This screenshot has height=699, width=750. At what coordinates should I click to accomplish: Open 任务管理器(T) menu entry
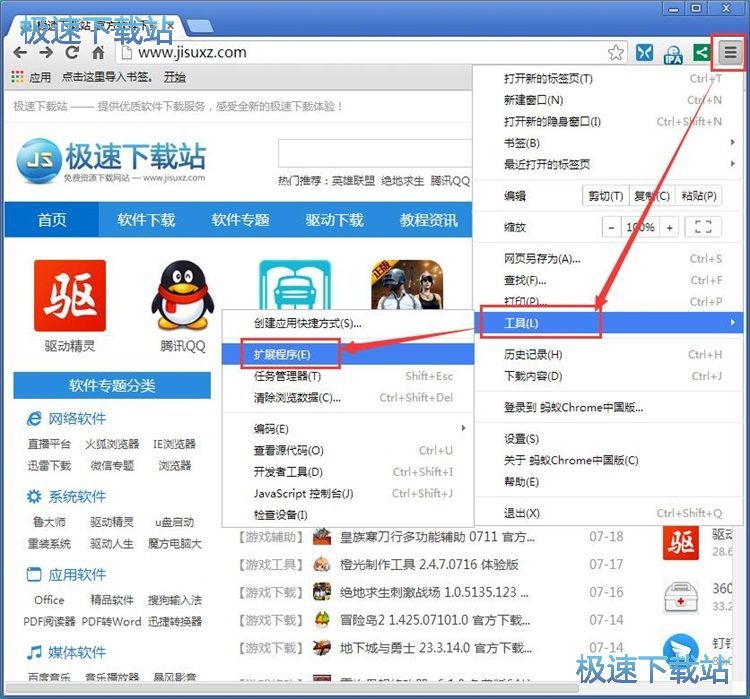coord(348,376)
